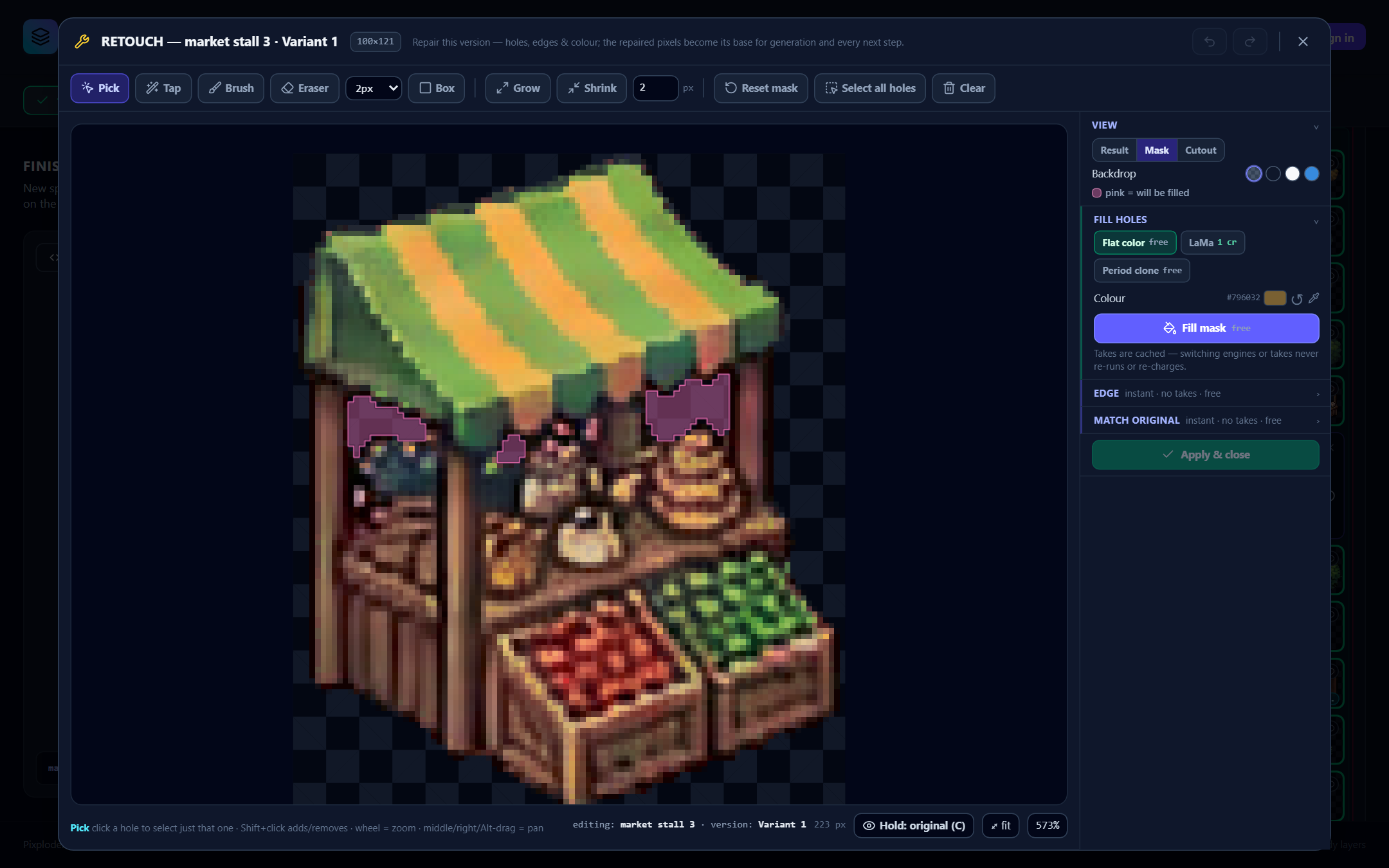Viewport: 1389px width, 868px height.
Task: Pick the smallest pink hole on the canvas
Action: 512,449
